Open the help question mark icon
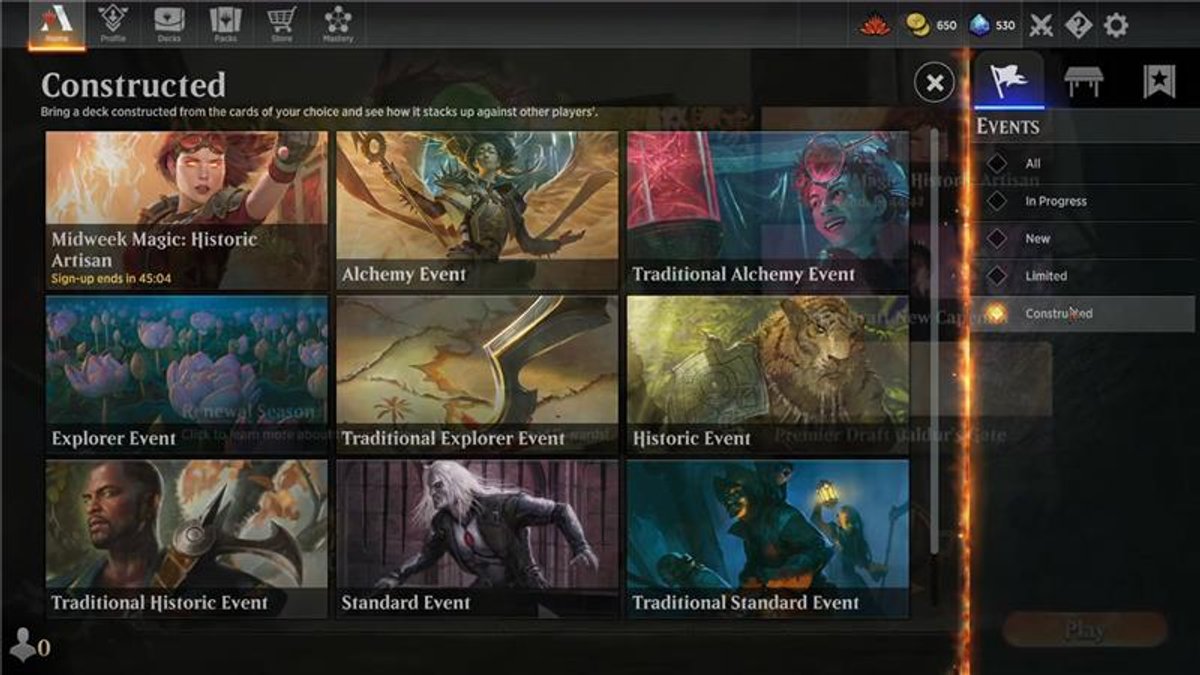This screenshot has height=675, width=1200. click(1078, 25)
